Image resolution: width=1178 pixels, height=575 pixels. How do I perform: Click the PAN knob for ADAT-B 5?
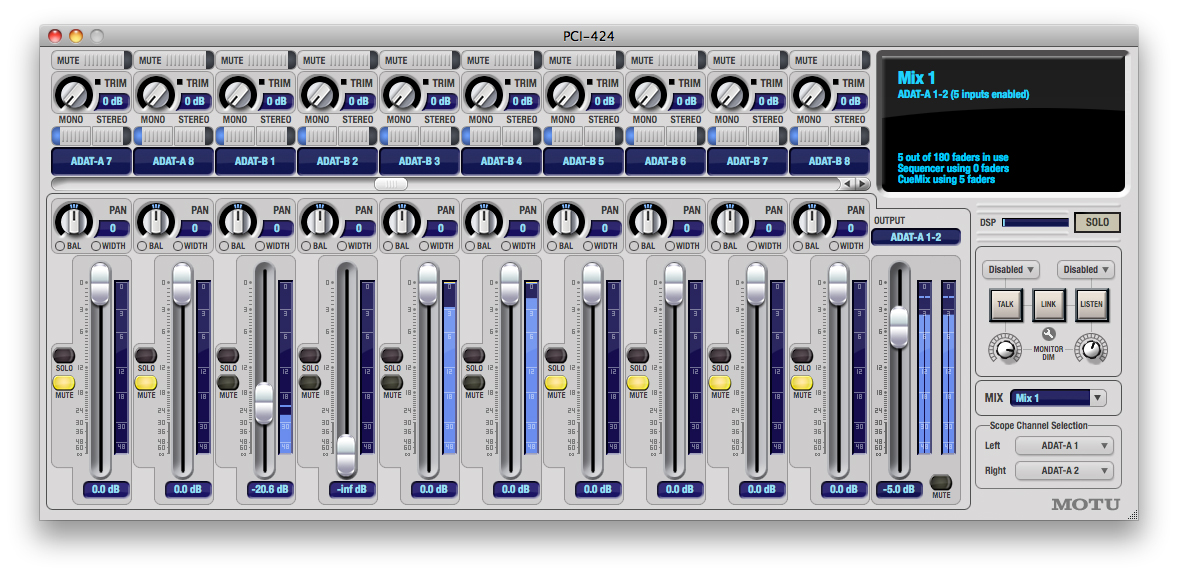point(564,219)
